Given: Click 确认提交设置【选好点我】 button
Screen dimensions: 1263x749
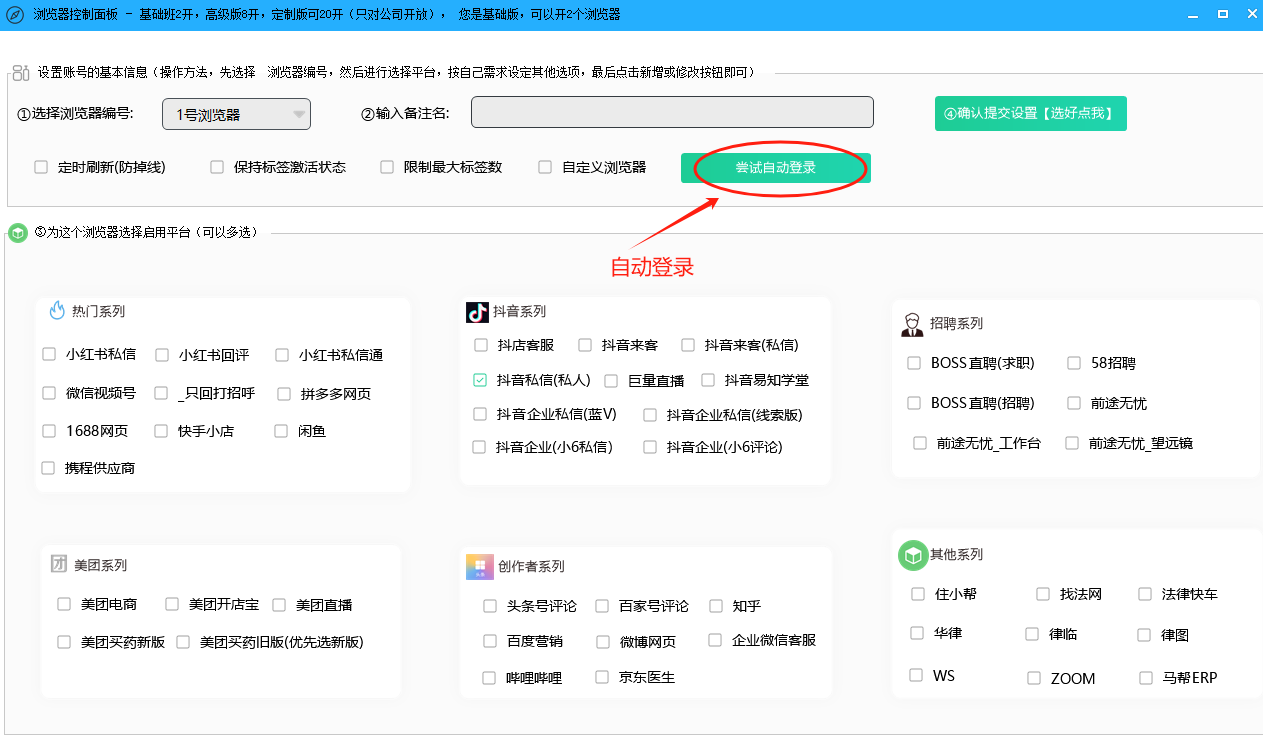Looking at the screenshot, I should [x=1030, y=114].
